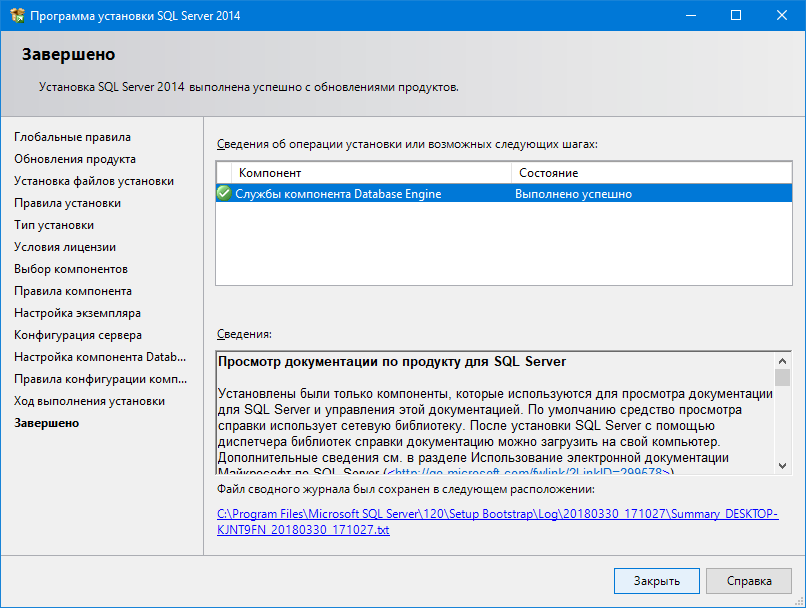Open the Условия лицензии step
This screenshot has height=608, width=806.
click(65, 247)
